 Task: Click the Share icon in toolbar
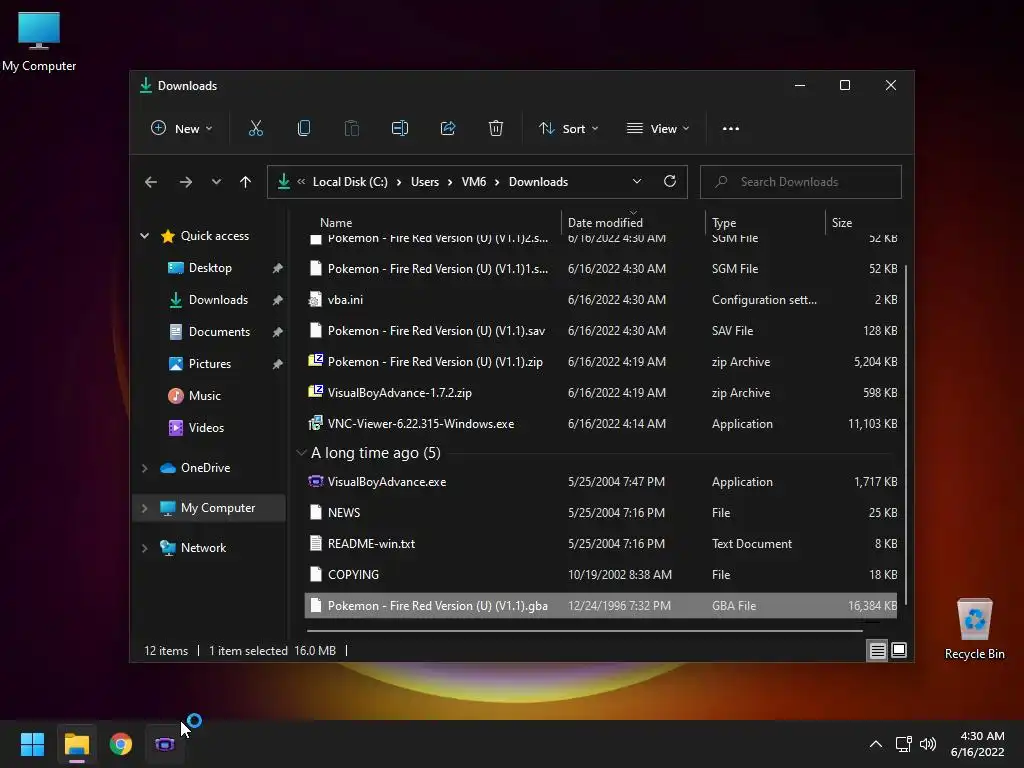click(x=448, y=129)
